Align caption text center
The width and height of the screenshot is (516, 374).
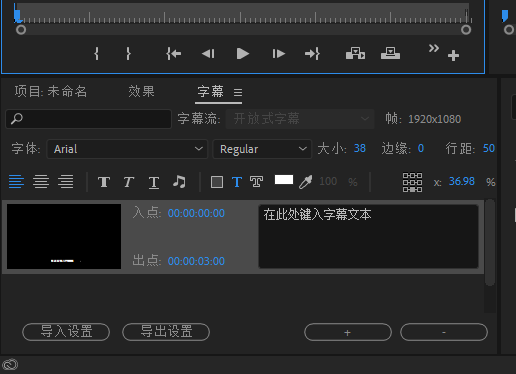[x=41, y=182]
